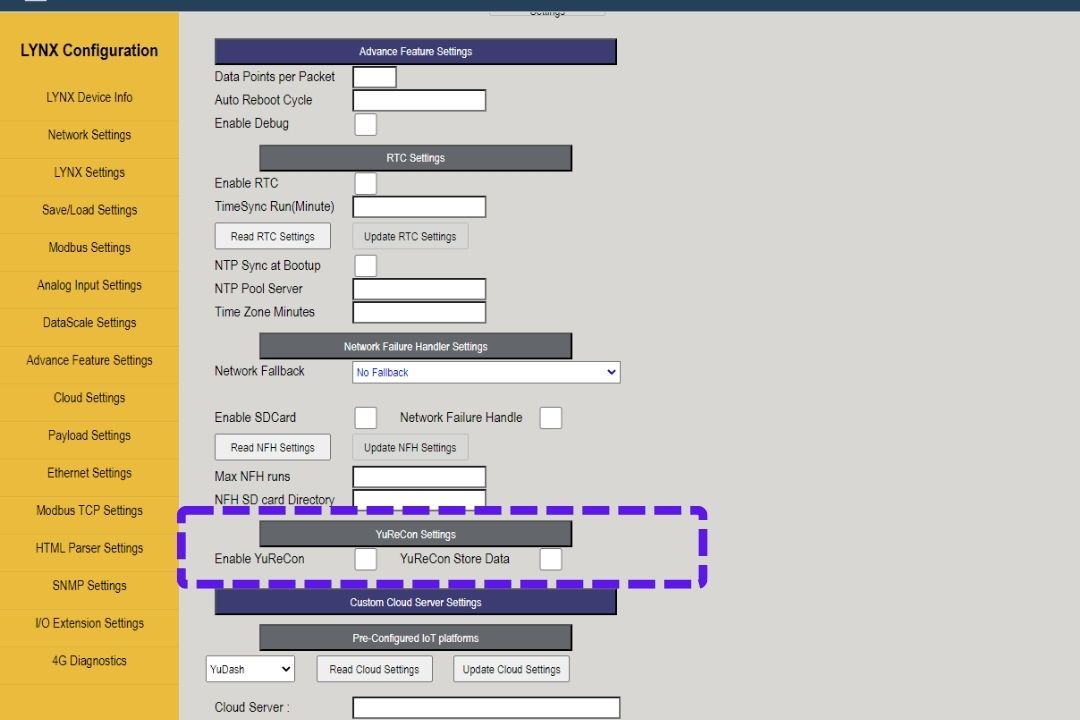Open 4G Diagnostics sidebar item
Viewport: 1080px width, 720px height.
[x=89, y=661]
